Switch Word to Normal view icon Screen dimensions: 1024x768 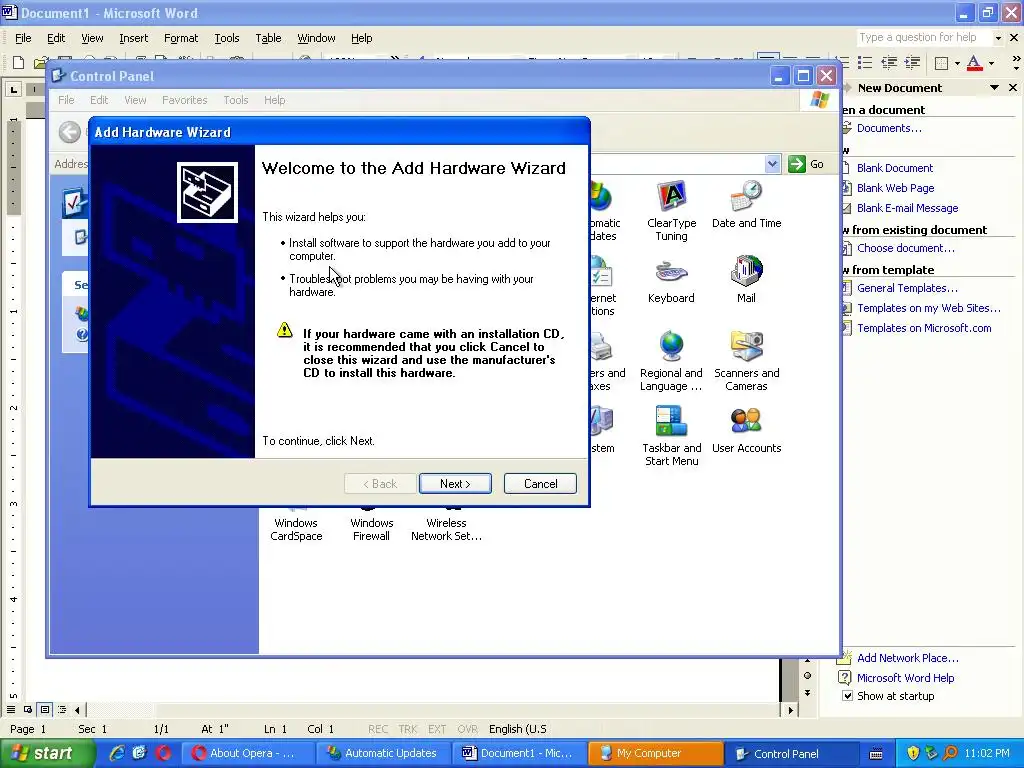pos(11,709)
